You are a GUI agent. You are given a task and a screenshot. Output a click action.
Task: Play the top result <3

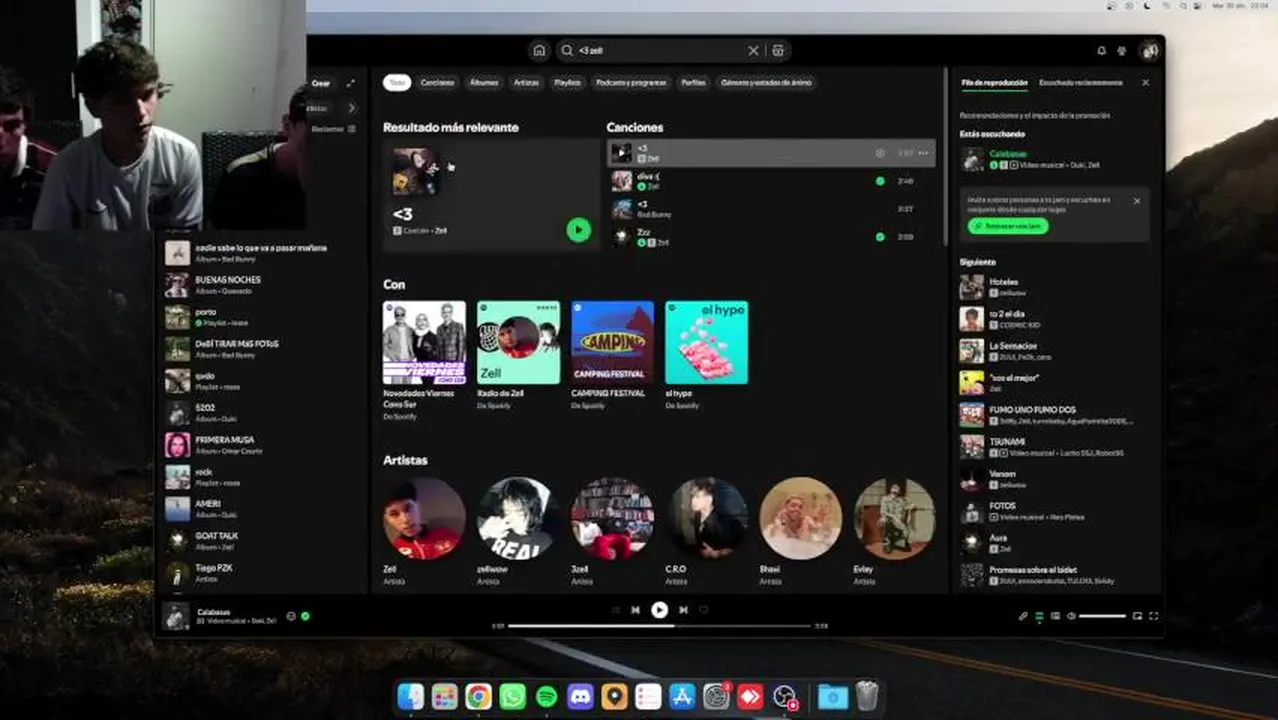pyautogui.click(x=578, y=230)
